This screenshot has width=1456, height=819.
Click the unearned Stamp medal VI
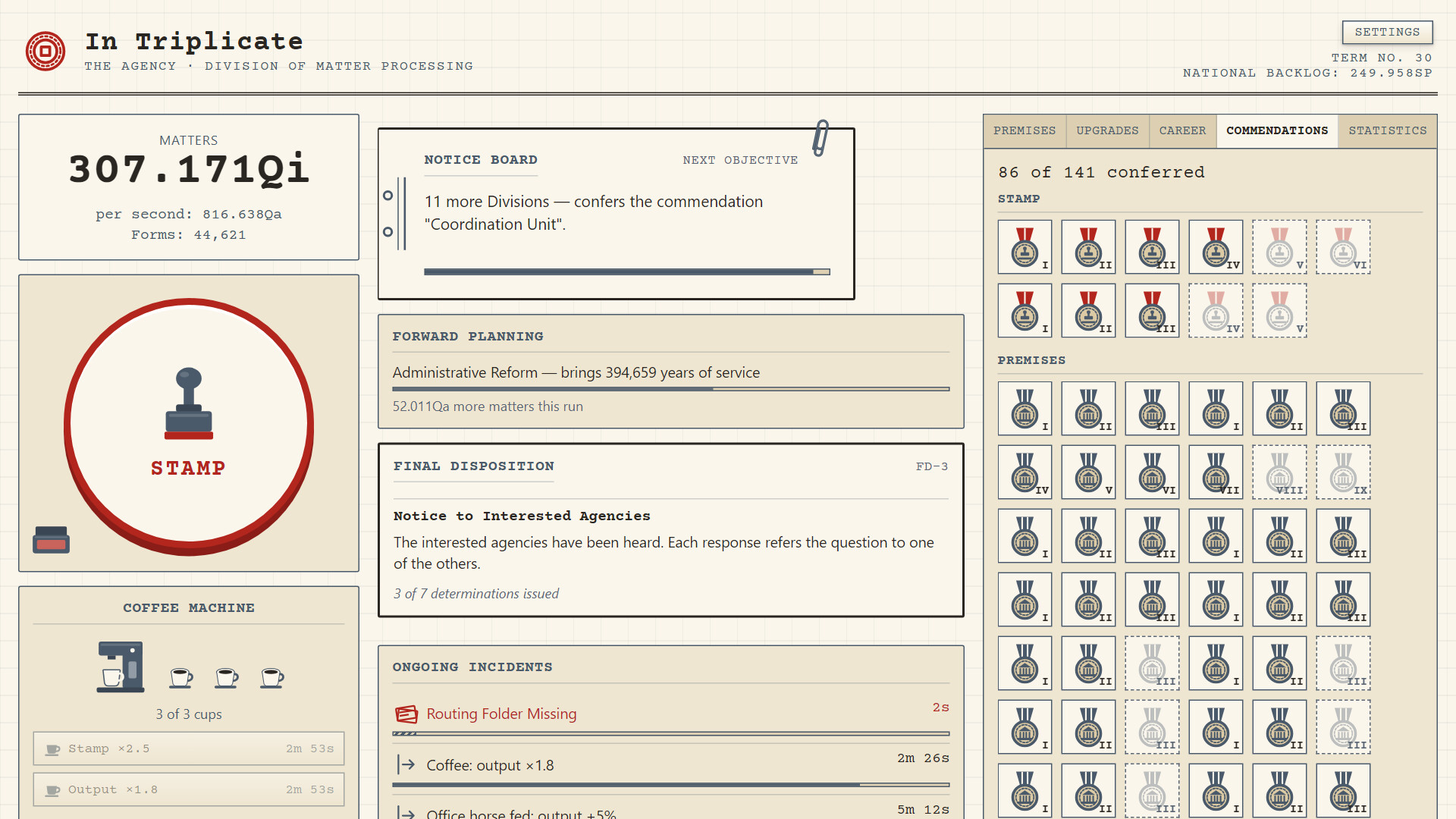(x=1343, y=246)
